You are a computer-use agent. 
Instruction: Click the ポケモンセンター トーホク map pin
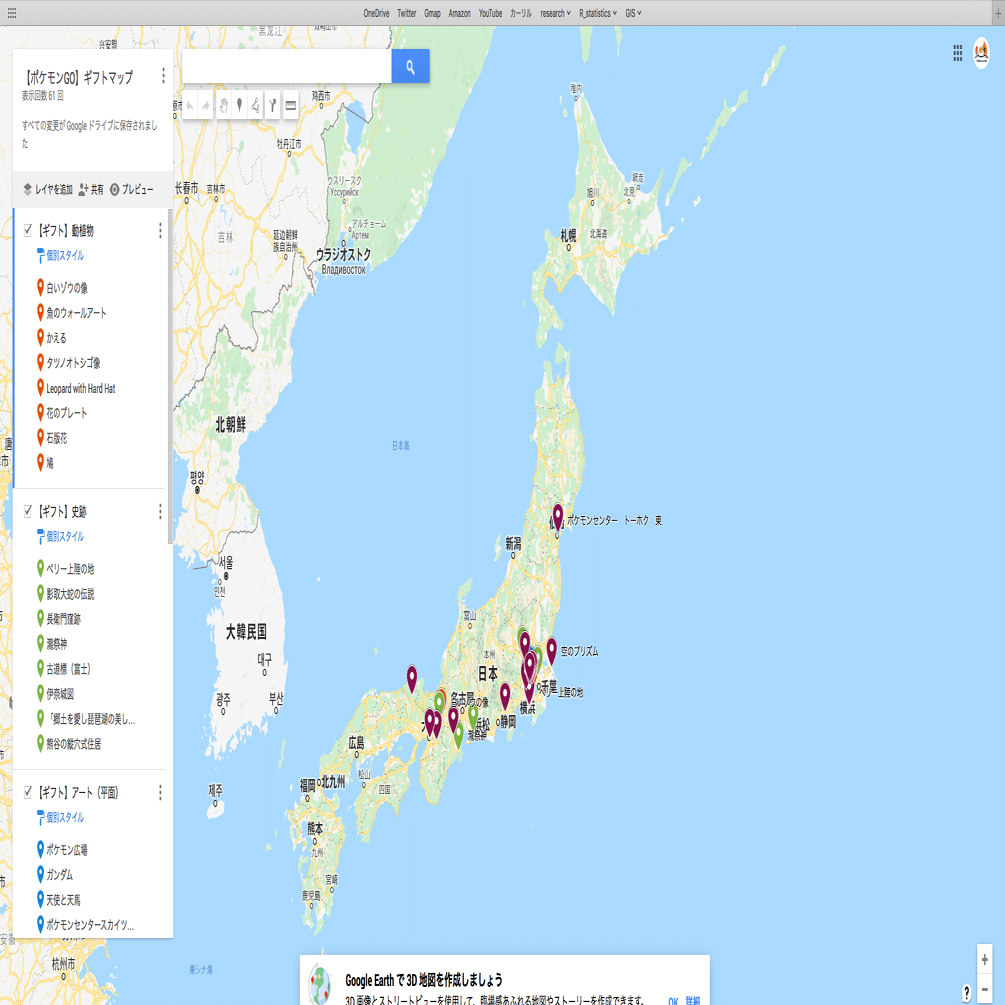pos(558,517)
